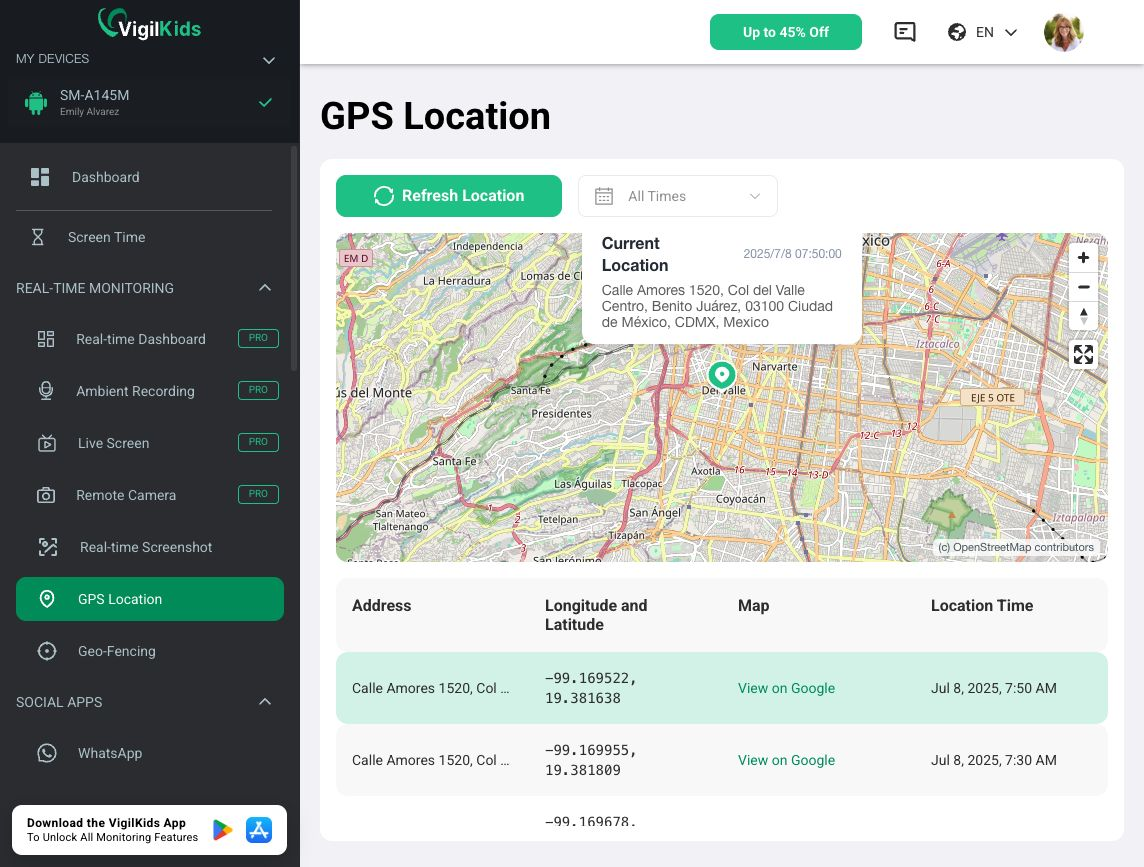Open the Live Screen menu item
The image size is (1144, 867).
pyautogui.click(x=150, y=443)
